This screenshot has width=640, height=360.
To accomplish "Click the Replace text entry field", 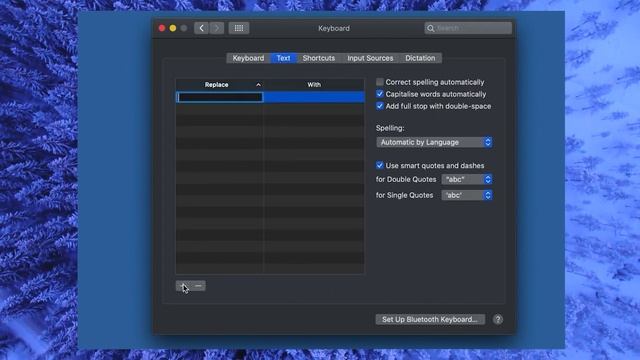I will [x=220, y=97].
